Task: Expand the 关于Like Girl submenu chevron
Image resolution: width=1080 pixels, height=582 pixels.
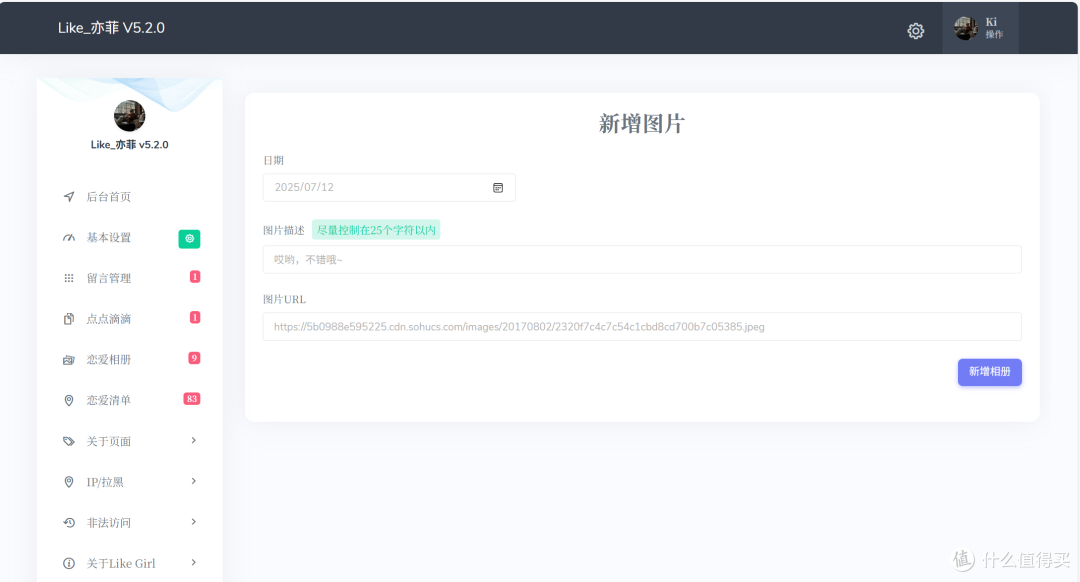Action: click(194, 562)
